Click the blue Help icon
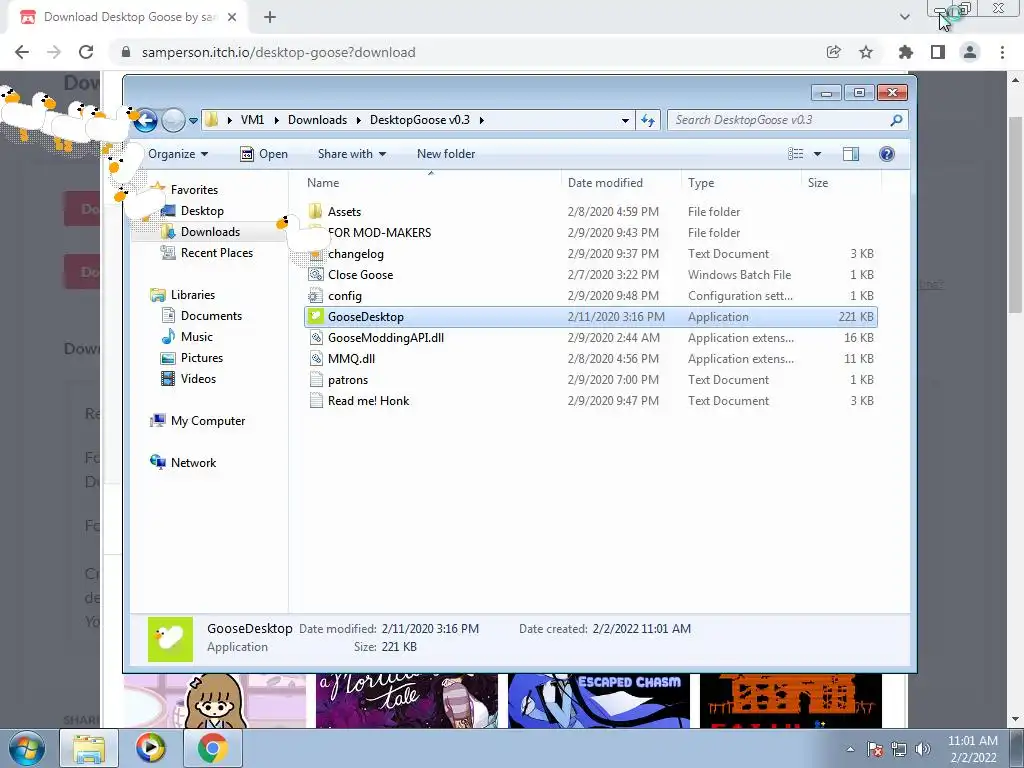Viewport: 1024px width, 768px height. [886, 154]
